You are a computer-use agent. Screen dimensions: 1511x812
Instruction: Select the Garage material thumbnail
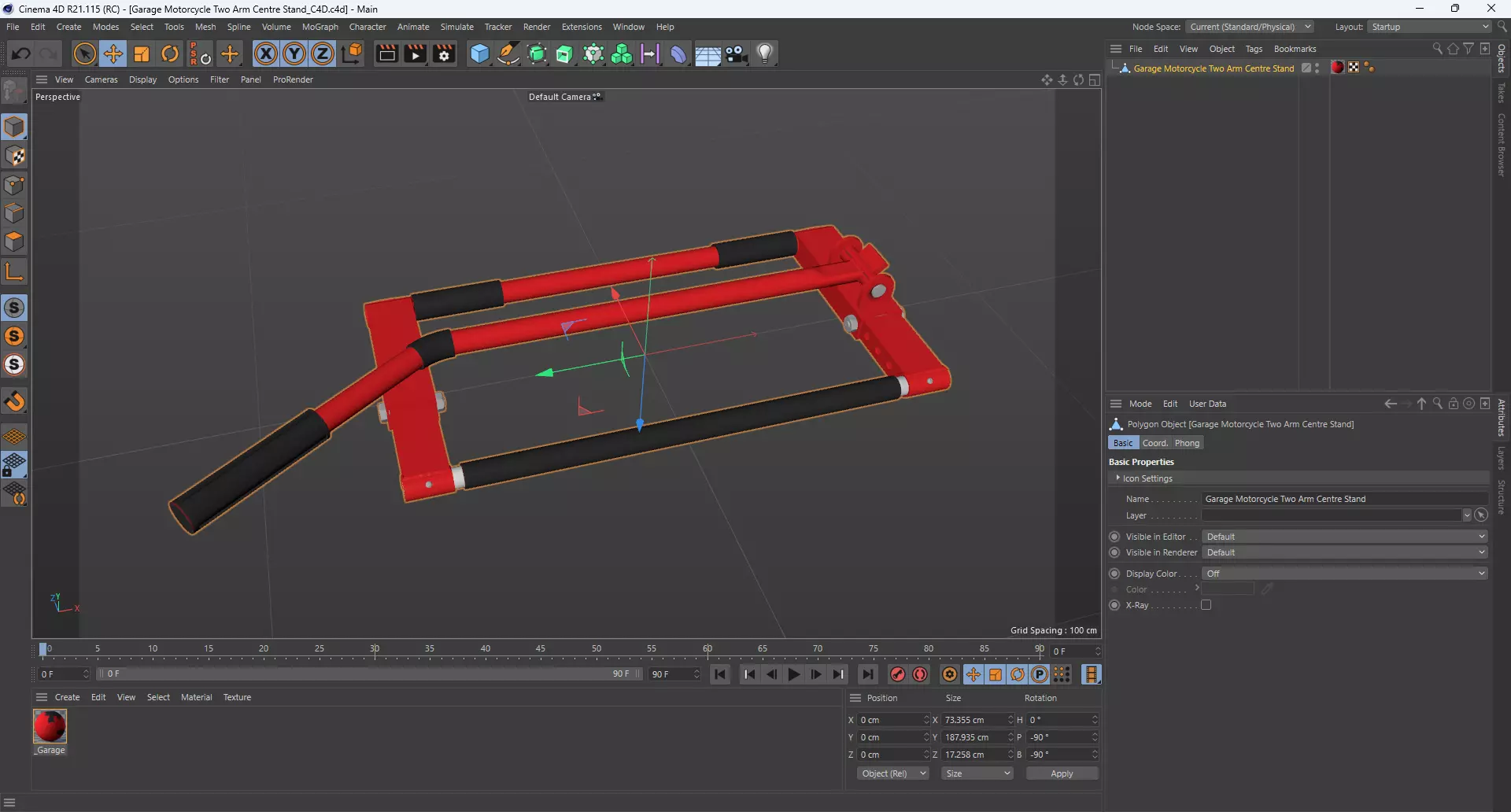point(50,726)
